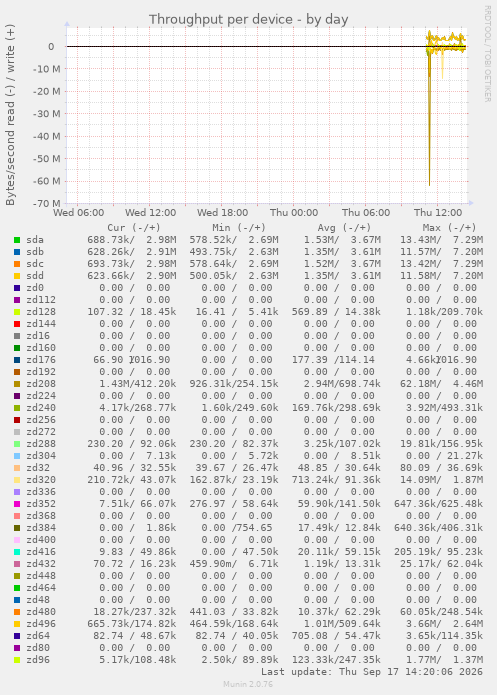Image resolution: width=497 pixels, height=695 pixels.
Task: Click the zd496 legend color swatch
Action: (x=17, y=624)
